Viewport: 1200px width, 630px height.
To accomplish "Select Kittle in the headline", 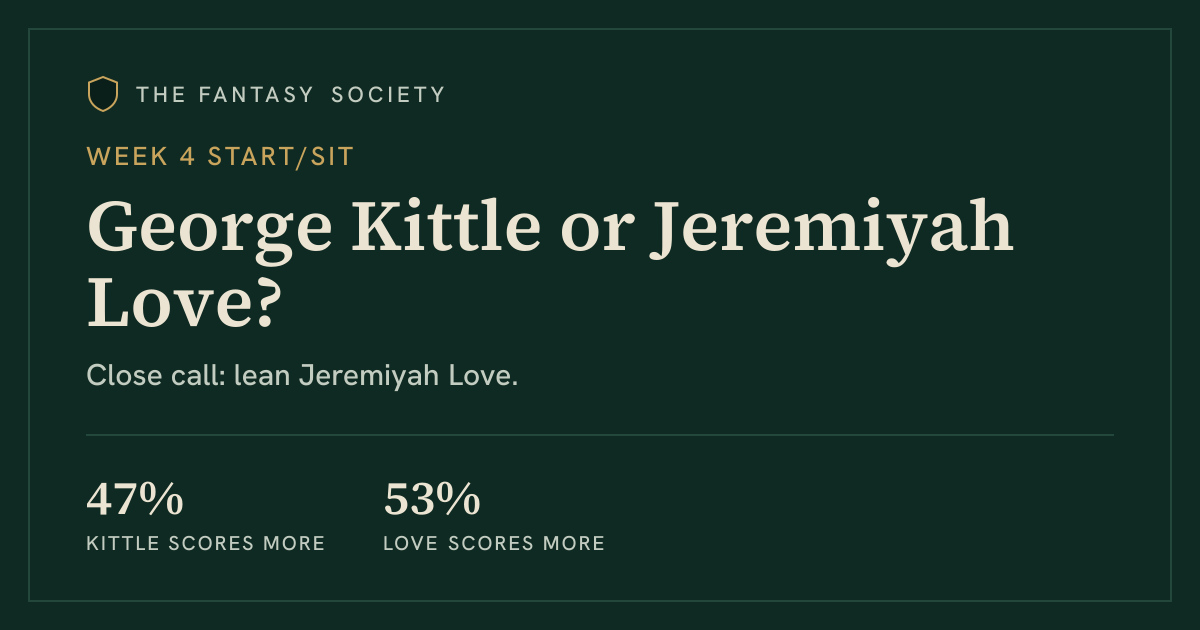I will 441,228.
